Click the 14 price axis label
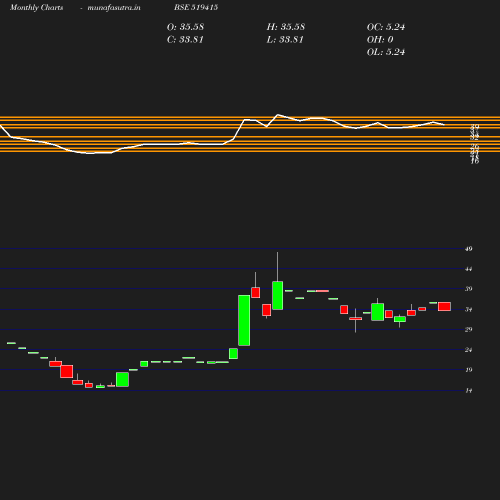This screenshot has width=500, height=500. point(469,390)
